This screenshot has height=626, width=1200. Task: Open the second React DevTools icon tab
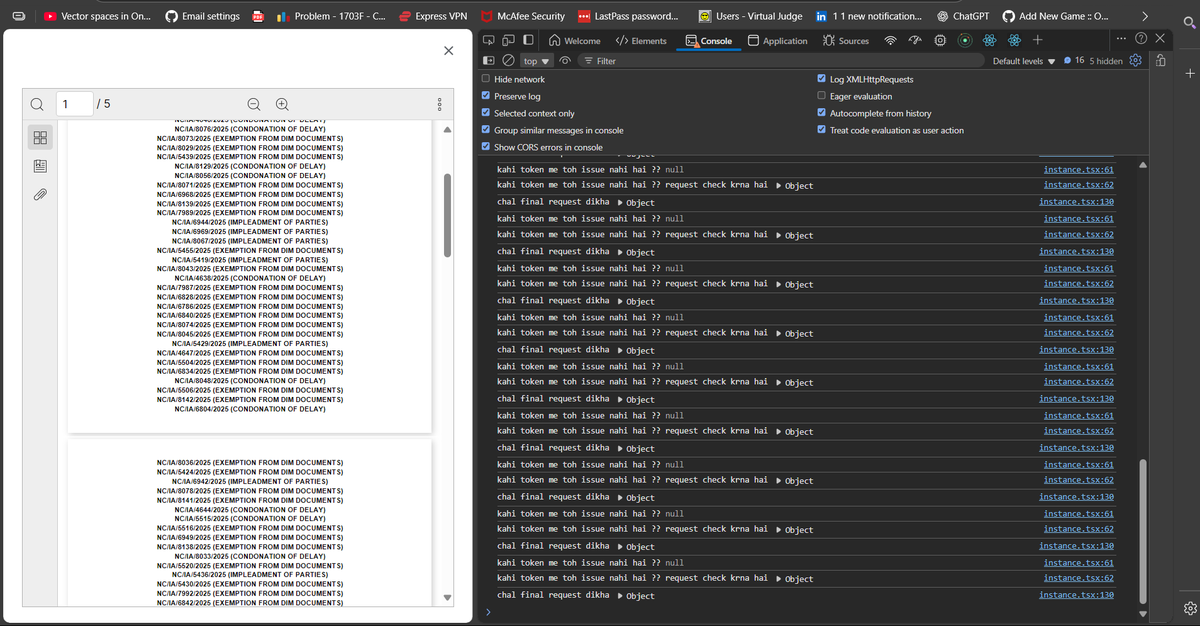tap(1014, 41)
